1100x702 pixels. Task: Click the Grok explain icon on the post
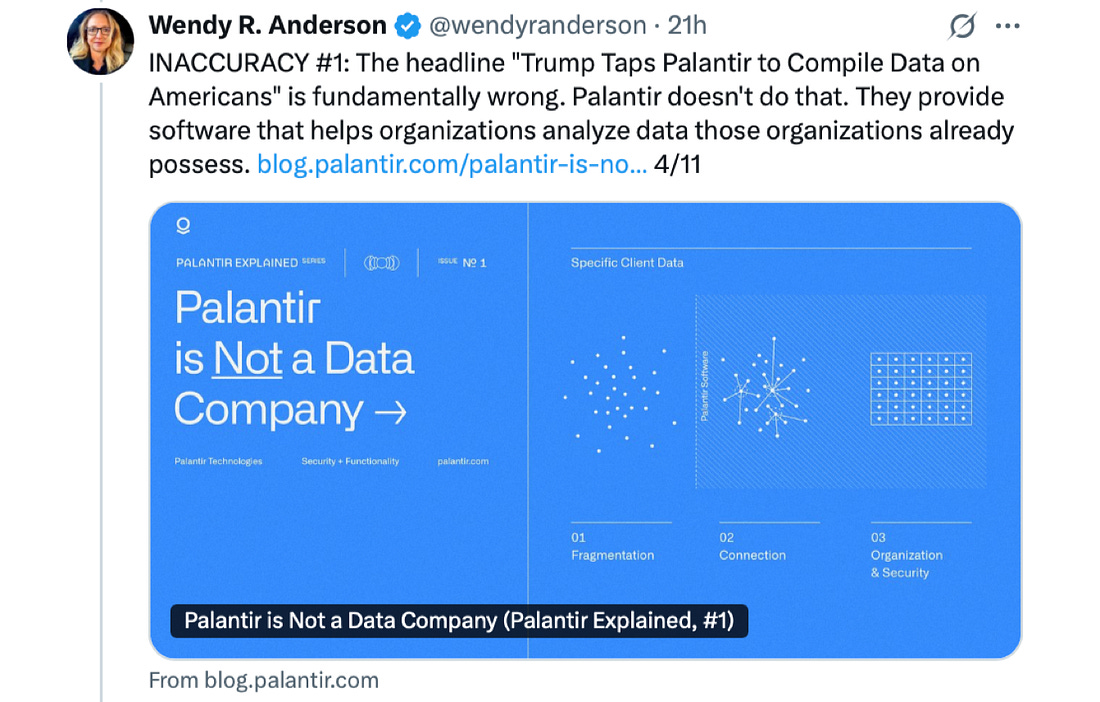963,26
